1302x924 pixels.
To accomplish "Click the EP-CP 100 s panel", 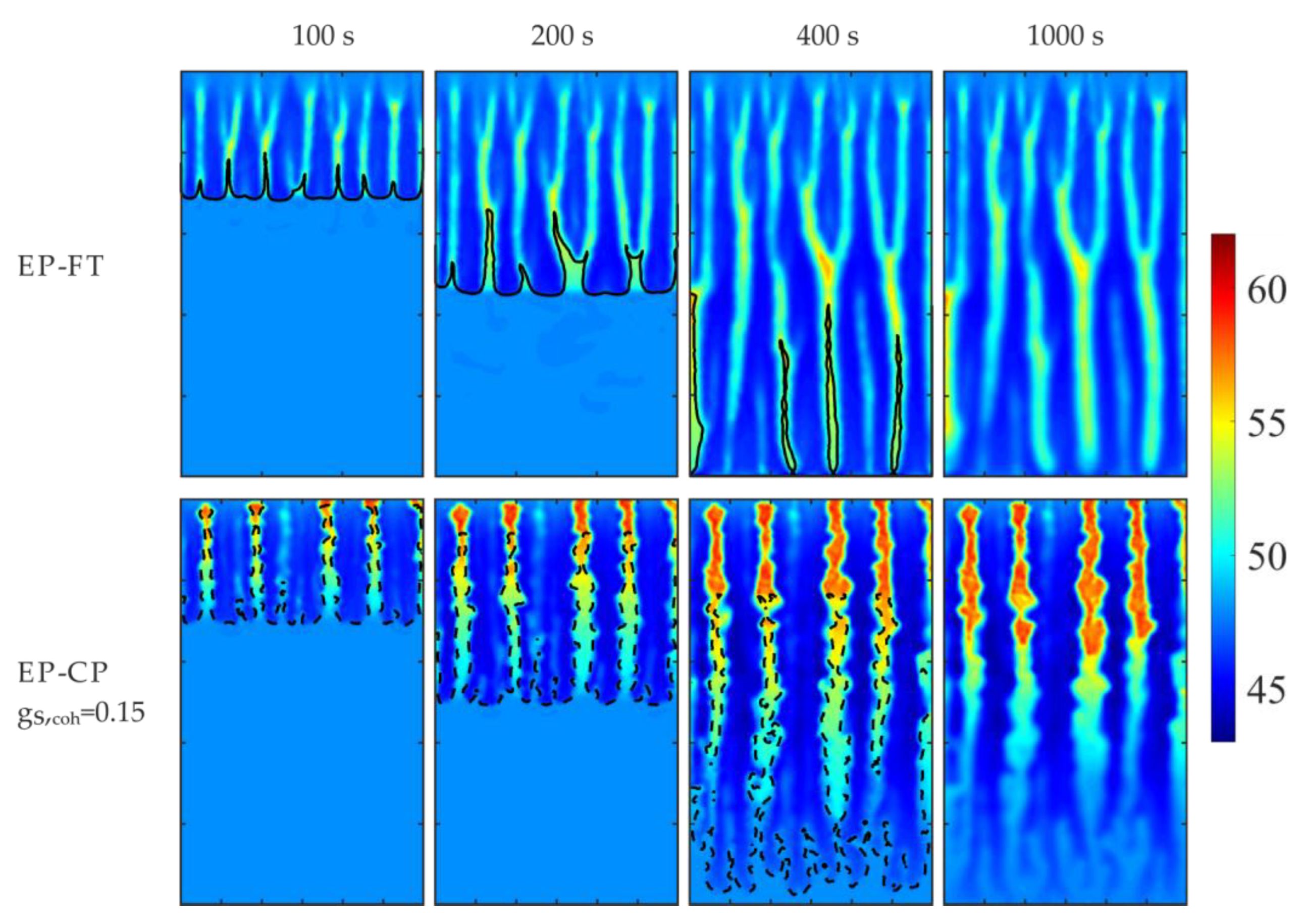I will tap(301, 701).
